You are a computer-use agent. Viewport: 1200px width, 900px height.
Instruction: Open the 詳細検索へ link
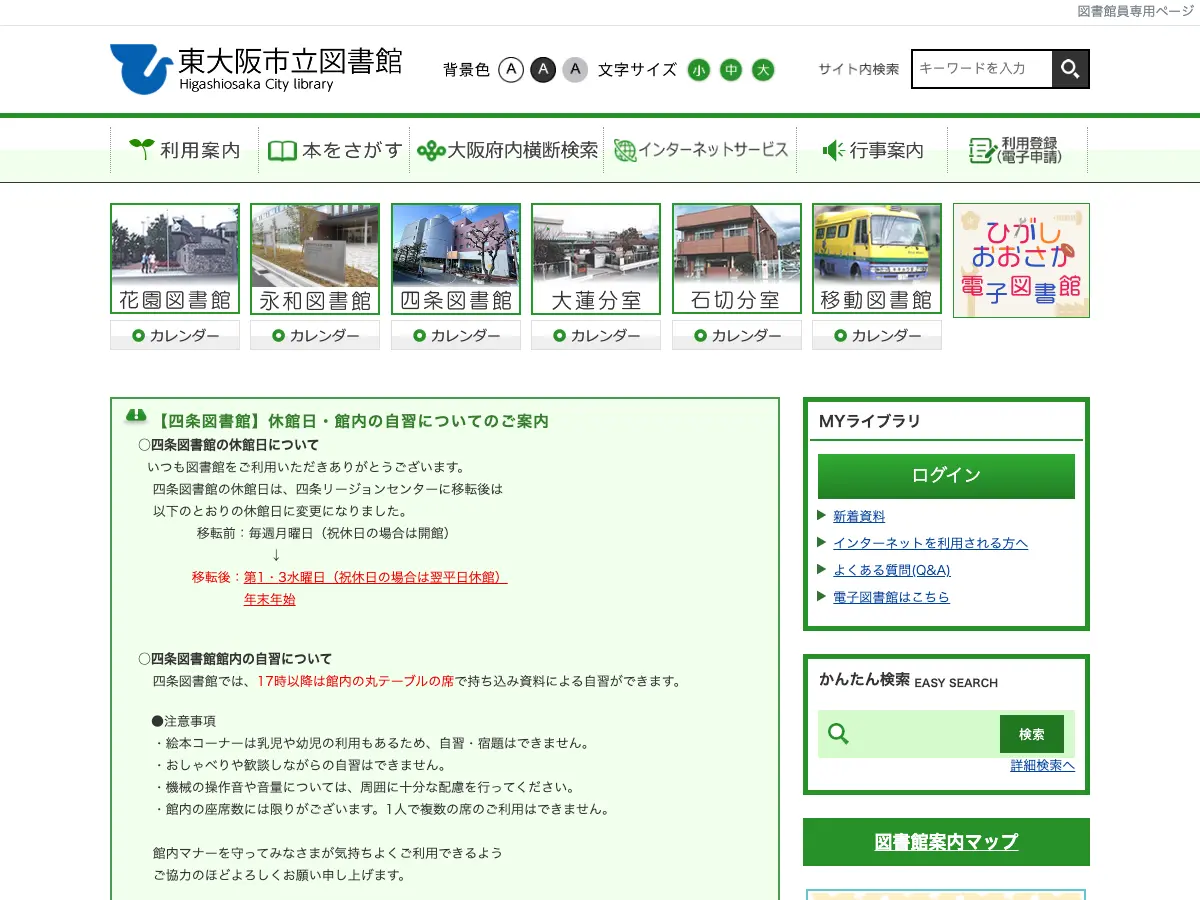click(1042, 766)
